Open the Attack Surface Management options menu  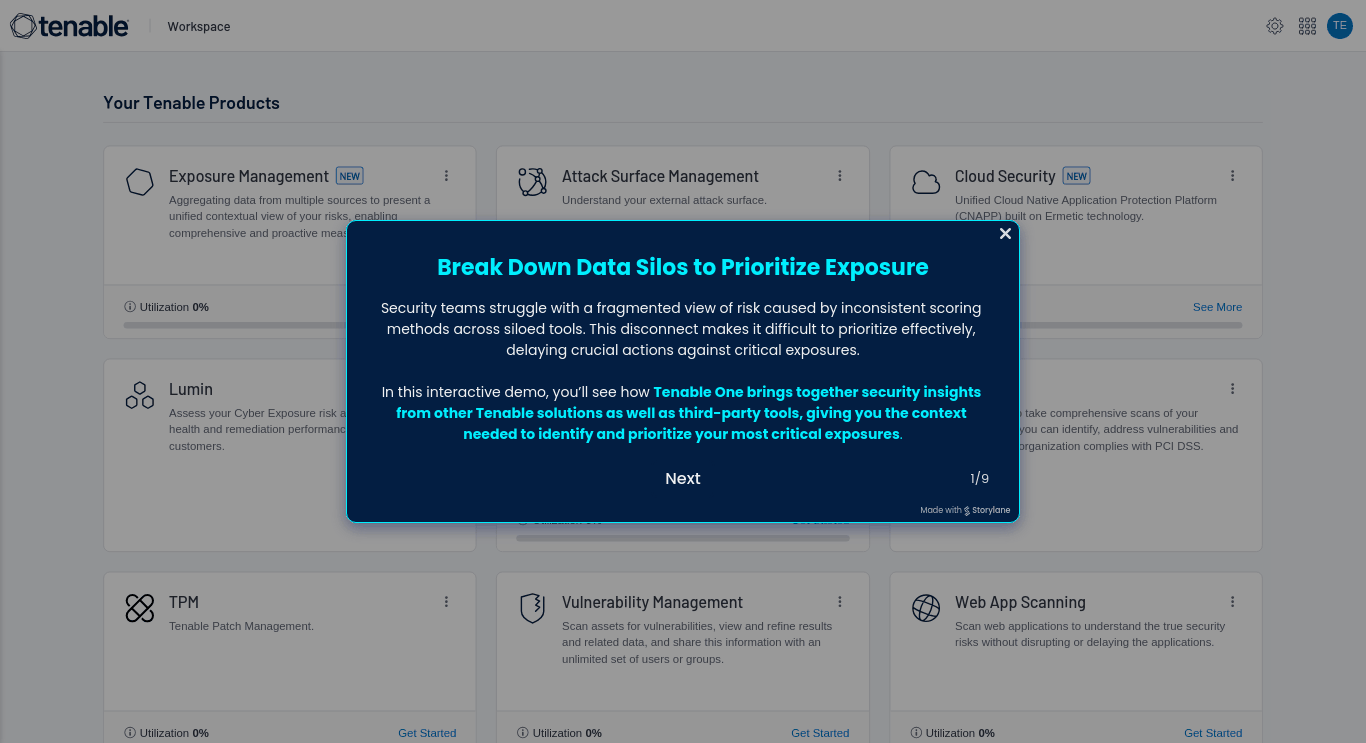(x=839, y=175)
